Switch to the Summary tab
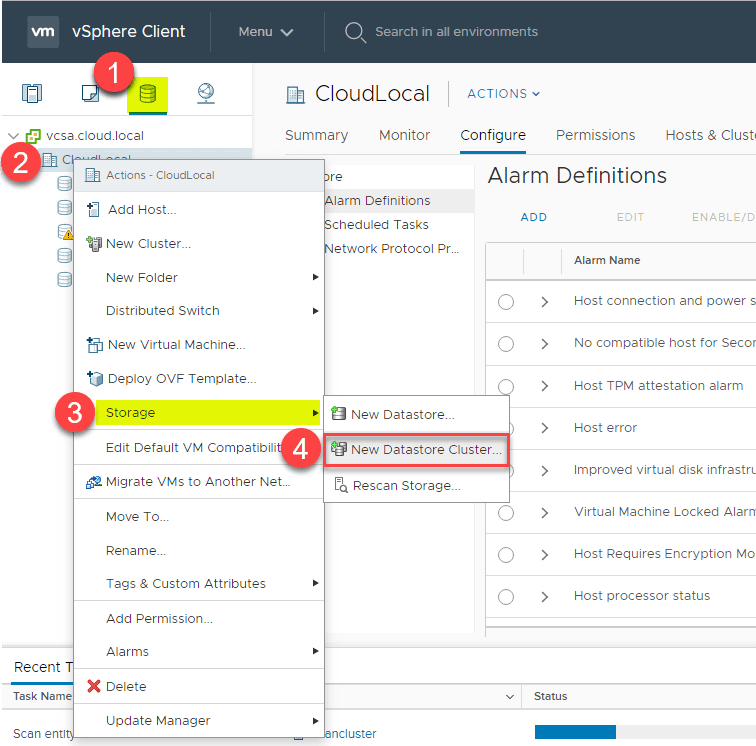Viewport: 756px width, 746px height. [316, 135]
